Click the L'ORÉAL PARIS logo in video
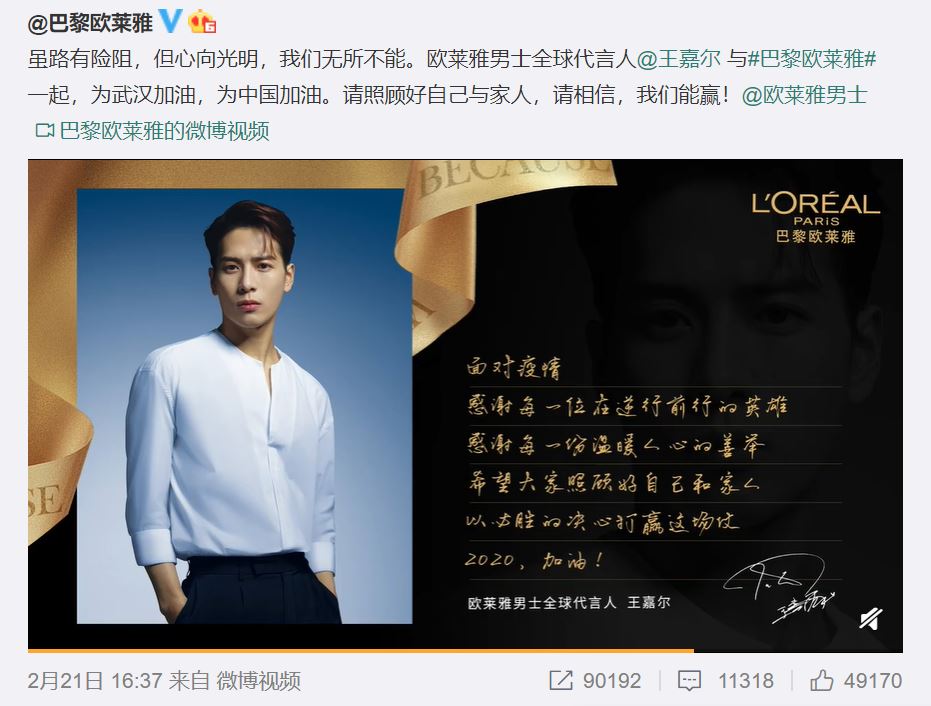 (815, 218)
